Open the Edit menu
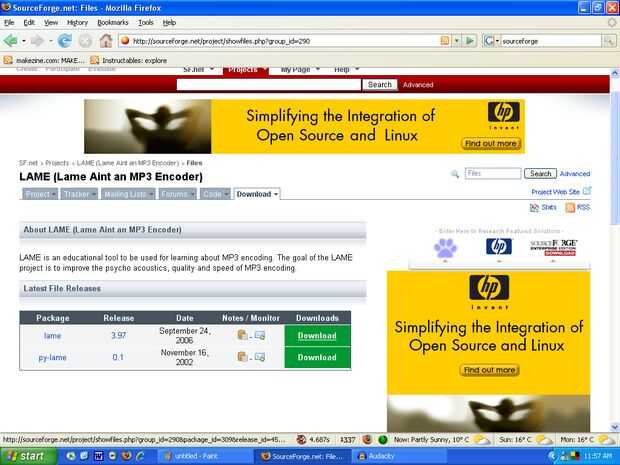 [29, 23]
